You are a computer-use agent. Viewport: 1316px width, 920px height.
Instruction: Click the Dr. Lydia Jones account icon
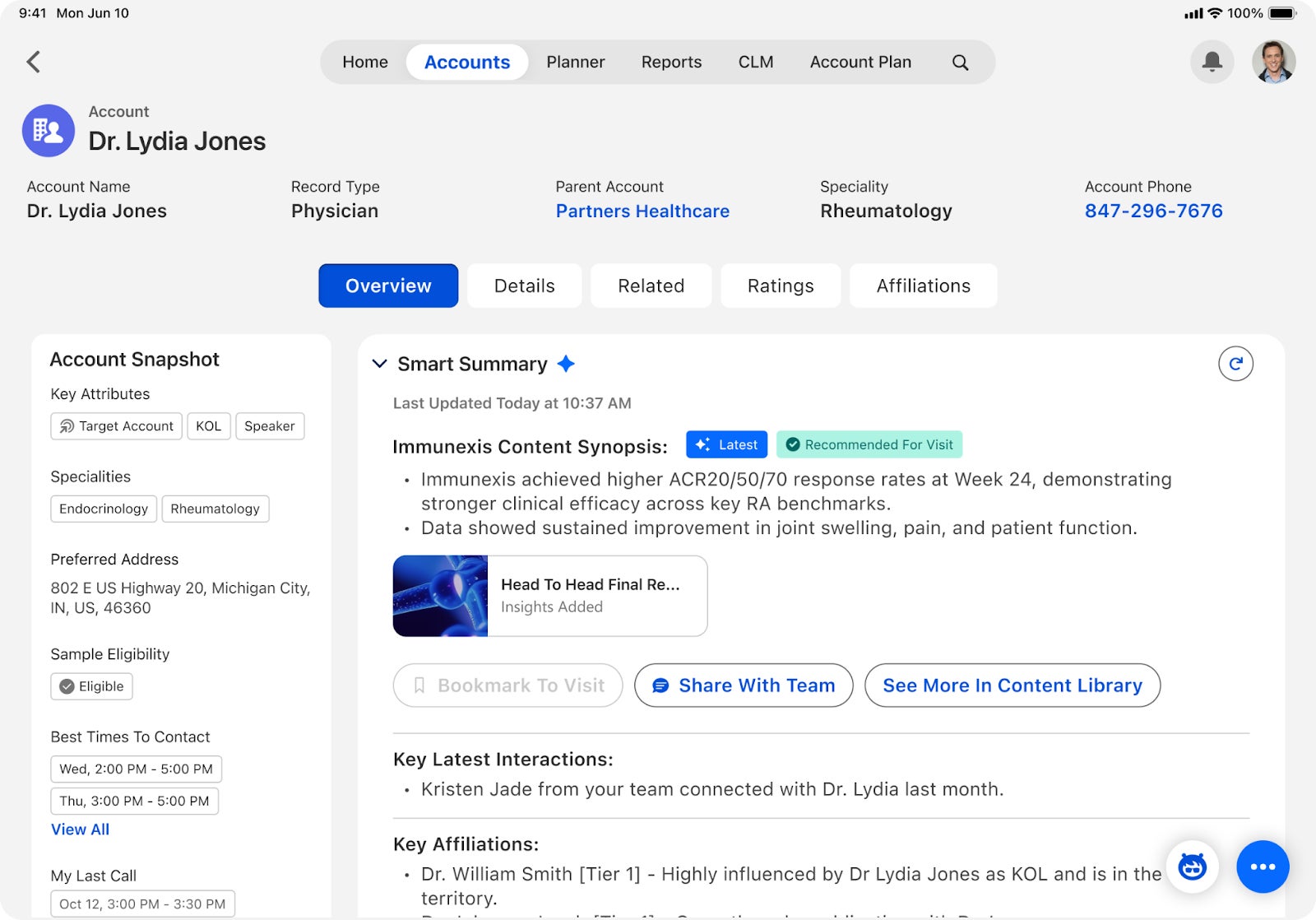click(x=49, y=131)
